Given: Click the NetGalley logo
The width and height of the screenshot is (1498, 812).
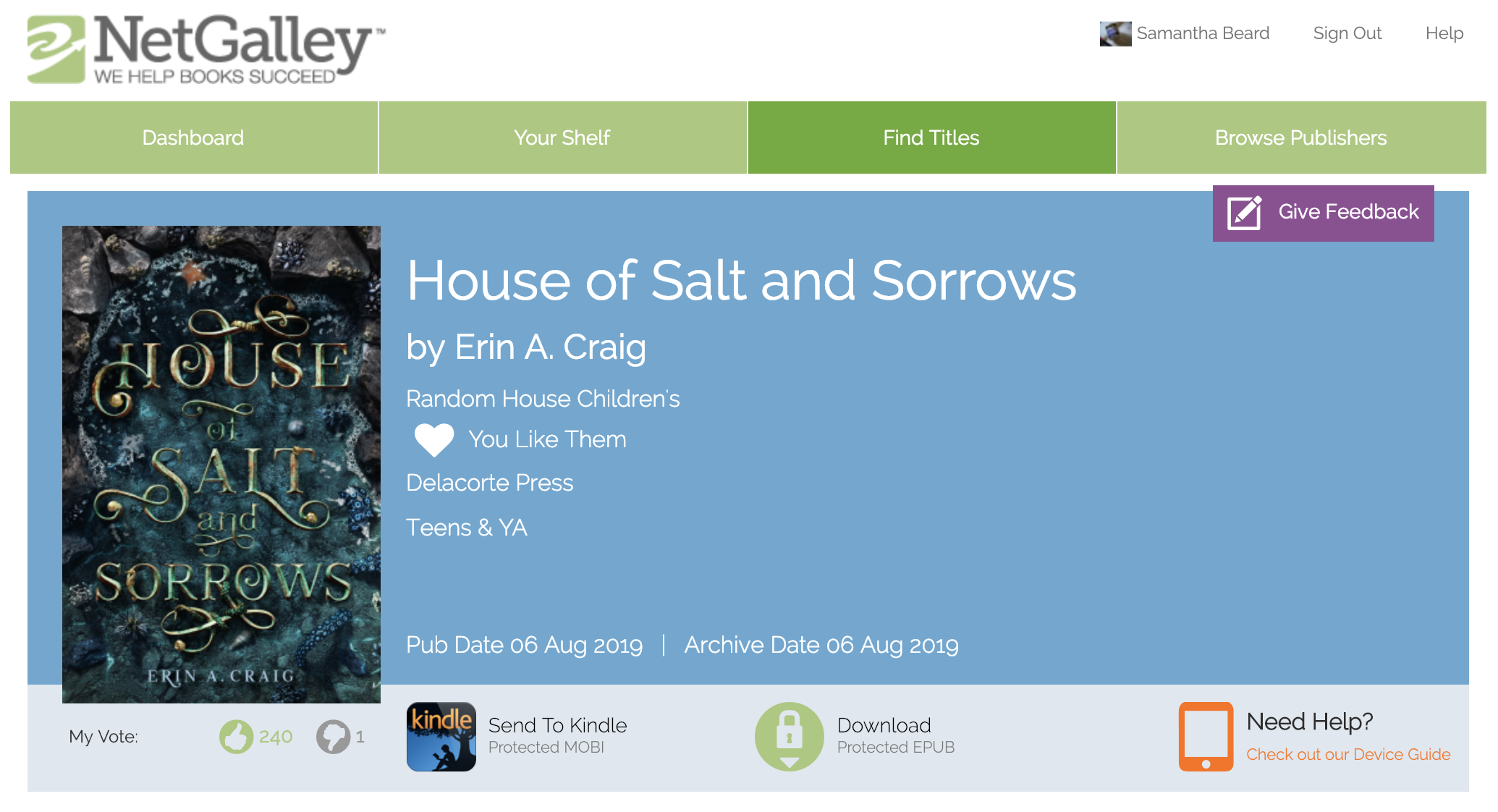Looking at the screenshot, I should pos(206,49).
